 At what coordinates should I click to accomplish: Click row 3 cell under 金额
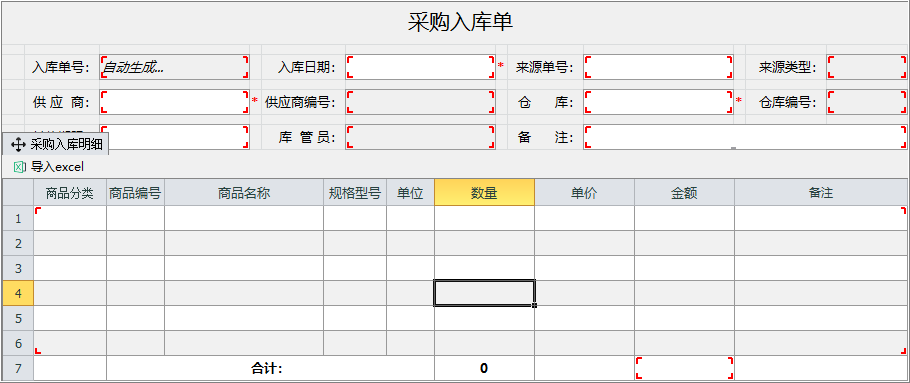pos(684,268)
